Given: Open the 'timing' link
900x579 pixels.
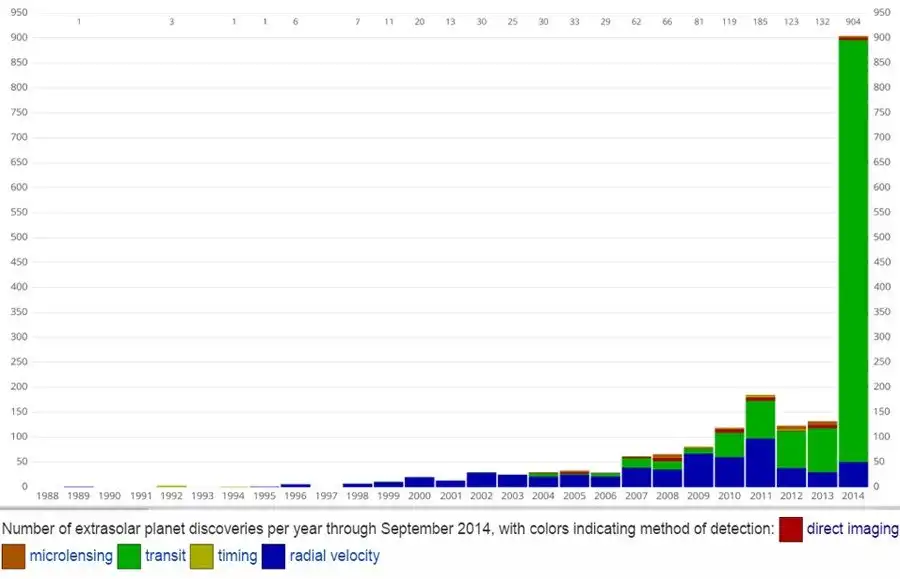Looking at the screenshot, I should pos(238,556).
